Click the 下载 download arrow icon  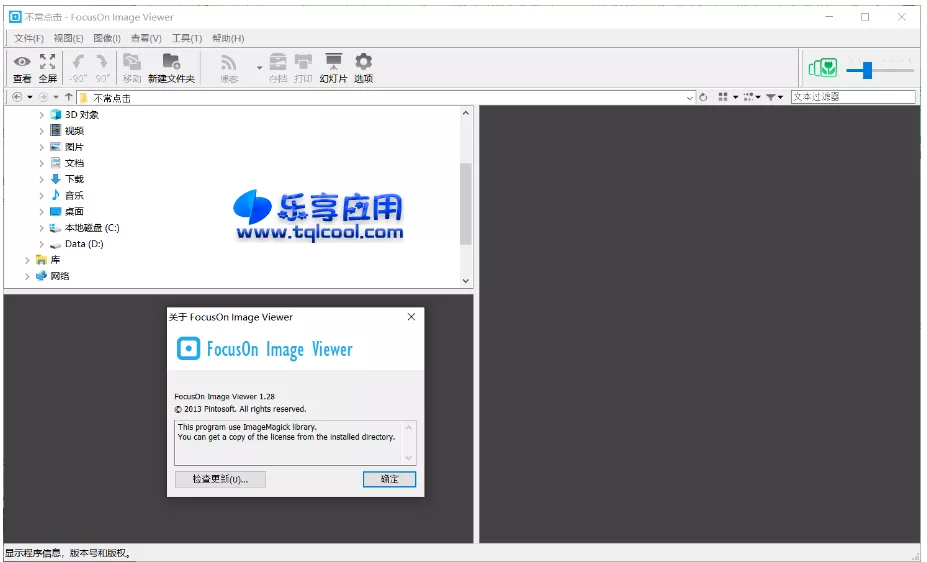(x=56, y=178)
